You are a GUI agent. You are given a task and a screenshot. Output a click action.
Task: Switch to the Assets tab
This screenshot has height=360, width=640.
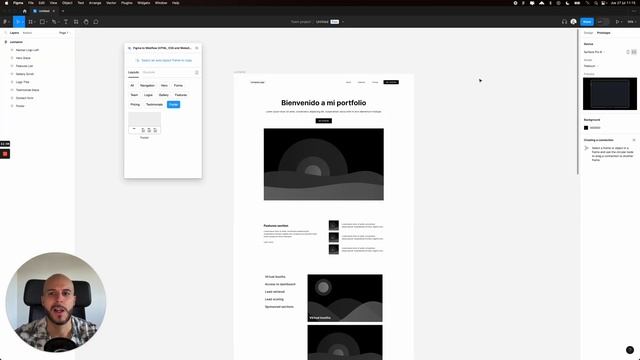[27, 33]
